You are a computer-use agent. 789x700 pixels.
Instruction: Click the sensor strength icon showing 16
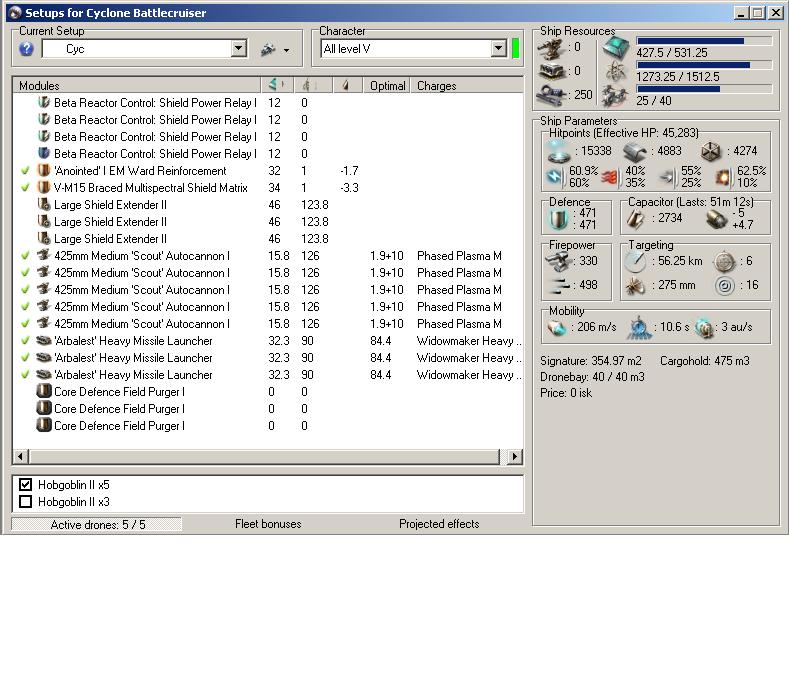725,285
